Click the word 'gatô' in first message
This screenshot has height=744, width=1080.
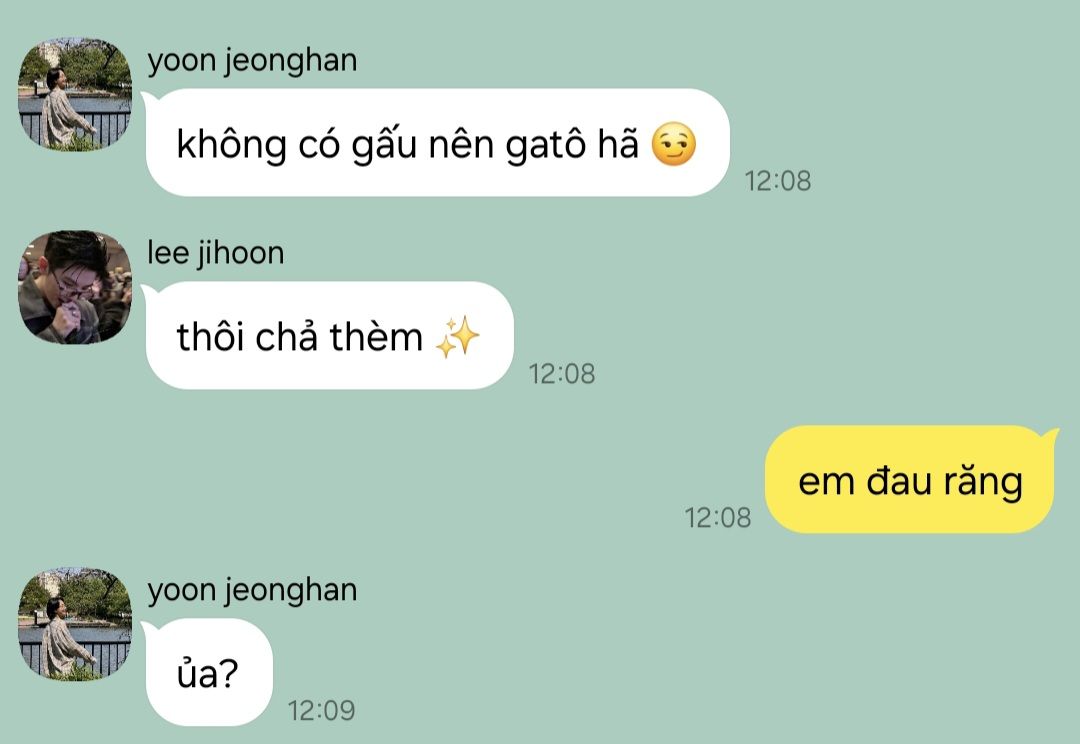click(545, 145)
